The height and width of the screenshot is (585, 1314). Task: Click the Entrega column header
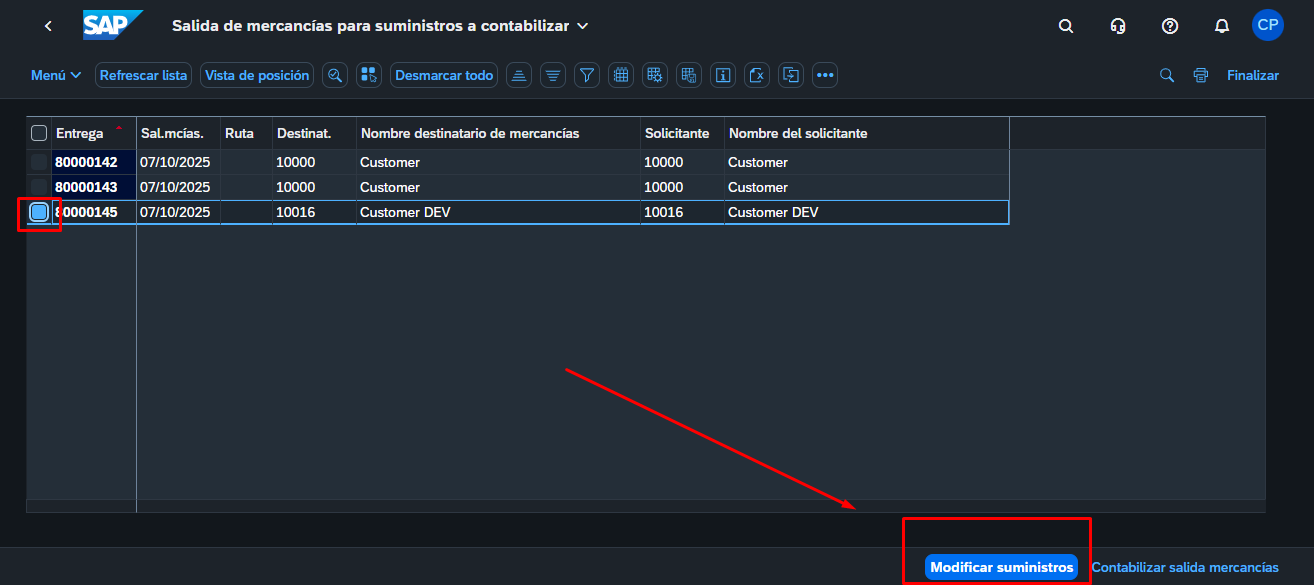pyautogui.click(x=80, y=133)
